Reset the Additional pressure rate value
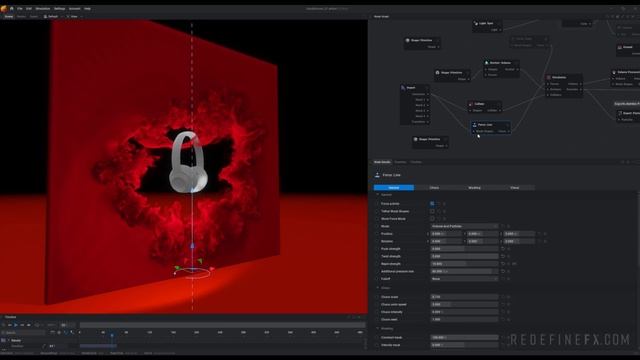This screenshot has width=640, height=360. click(x=503, y=271)
